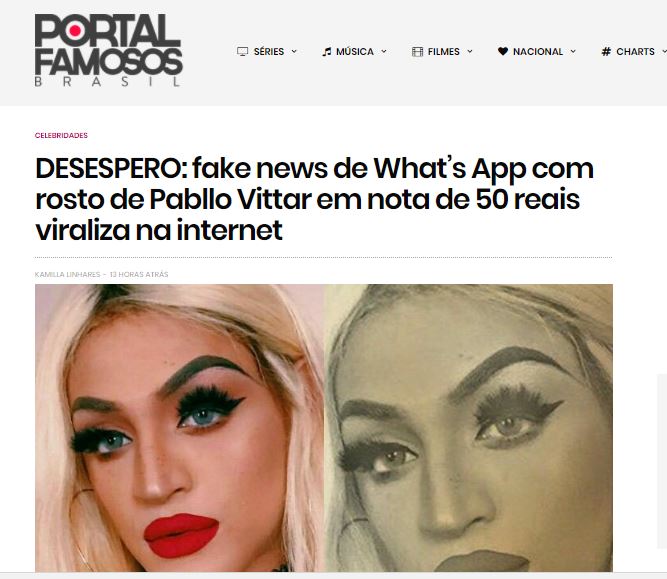Expand the Séries dropdown chevron
This screenshot has width=667, height=579.
[x=294, y=51]
